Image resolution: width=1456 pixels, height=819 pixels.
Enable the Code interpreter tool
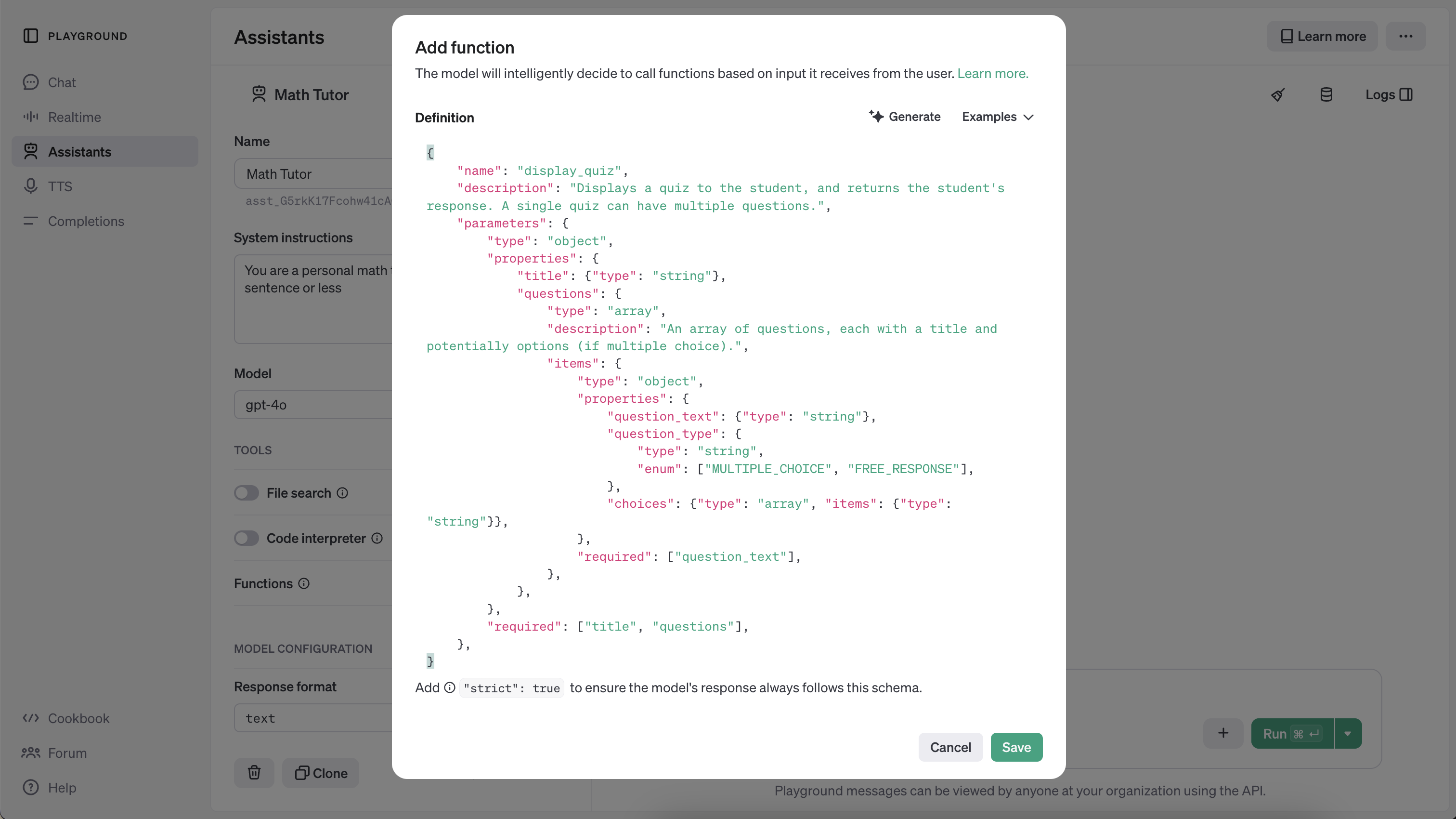pyautogui.click(x=246, y=538)
